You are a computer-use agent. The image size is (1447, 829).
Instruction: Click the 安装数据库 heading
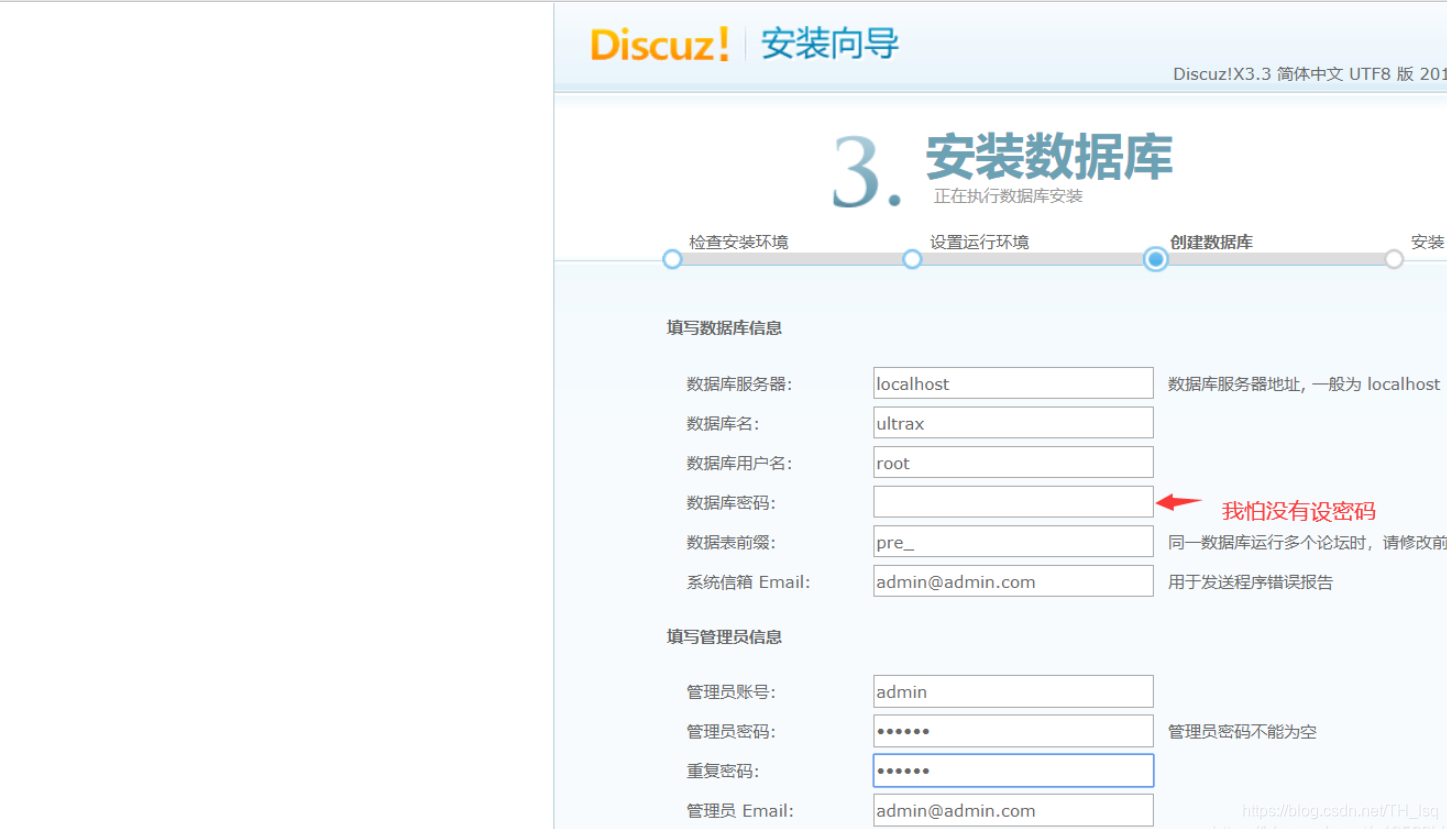(1048, 157)
